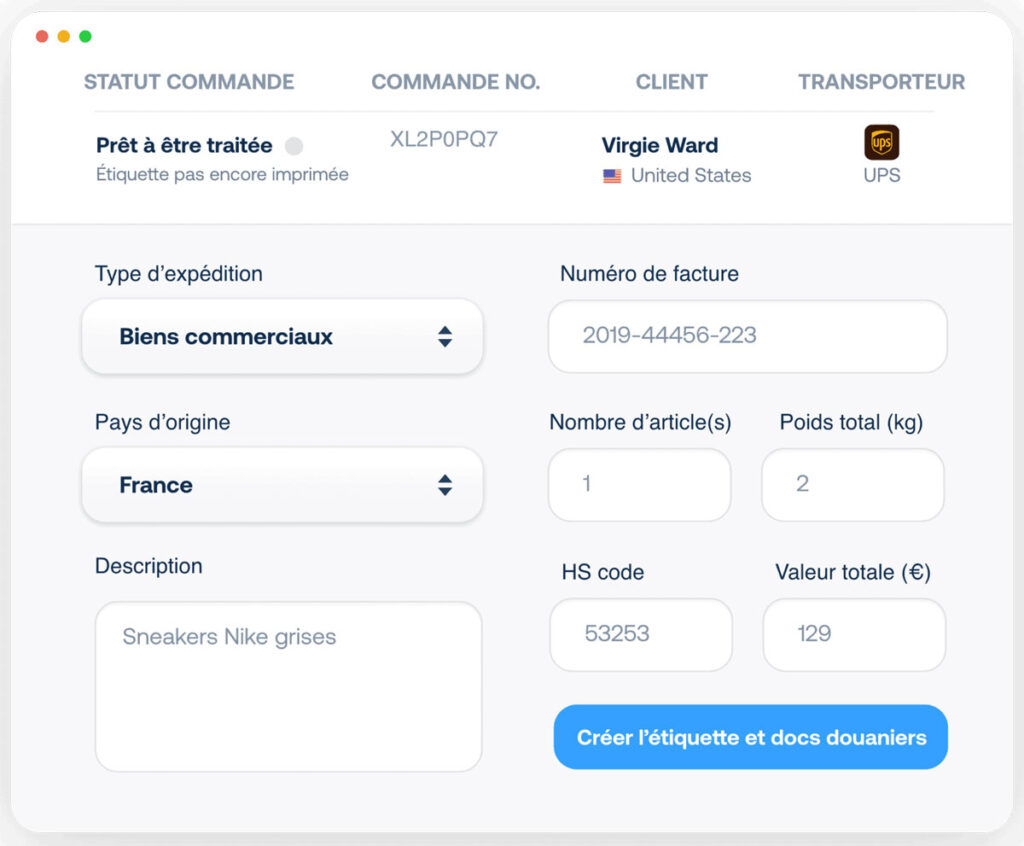
Task: Click inside the Numéro de facture field
Action: (747, 337)
